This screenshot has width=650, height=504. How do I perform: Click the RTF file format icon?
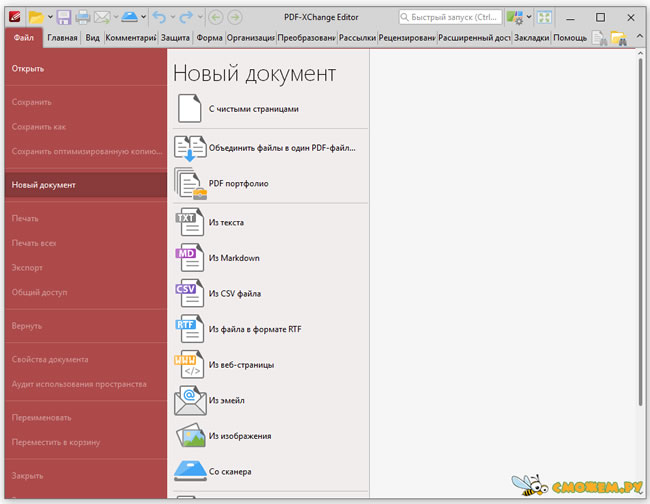[189, 328]
